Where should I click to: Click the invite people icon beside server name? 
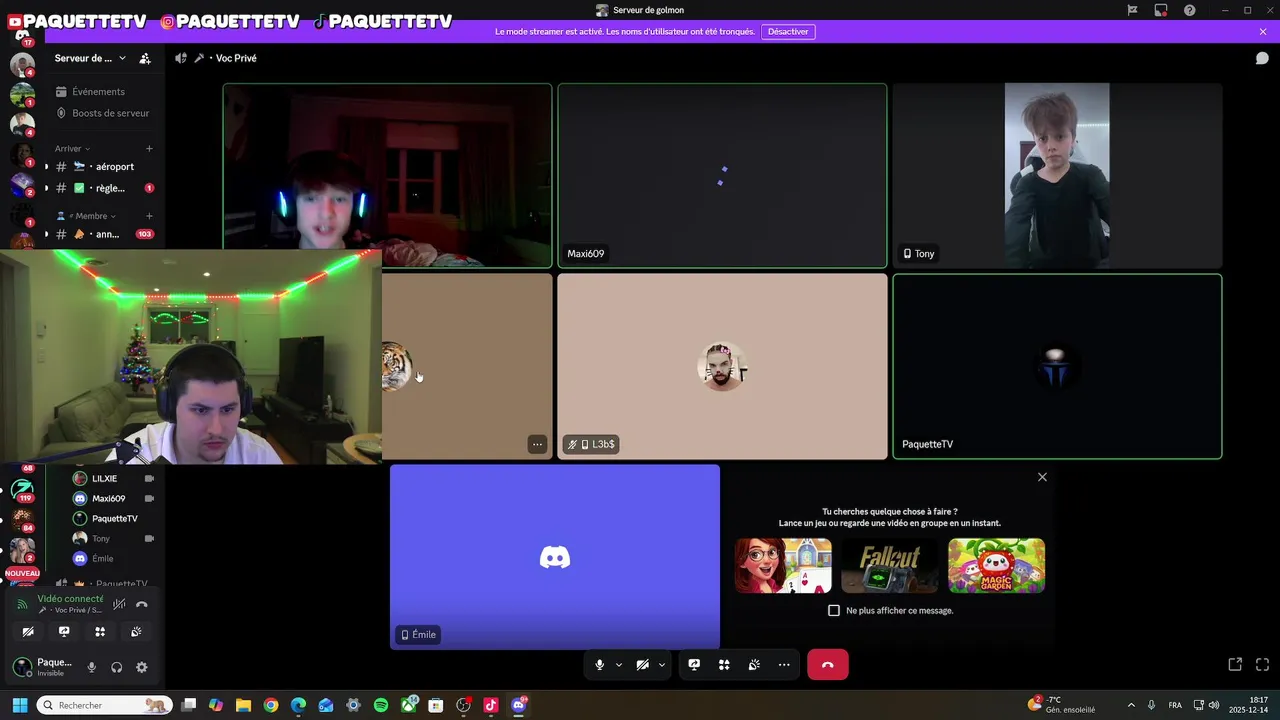click(145, 58)
